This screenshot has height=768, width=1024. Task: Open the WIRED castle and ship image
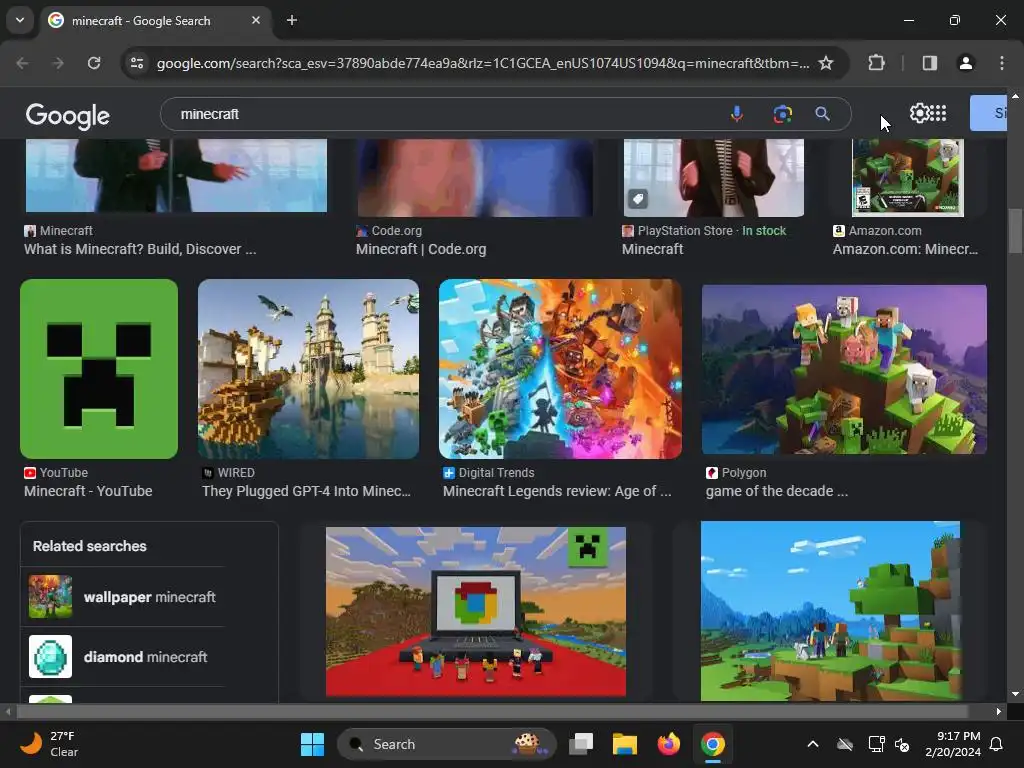pyautogui.click(x=308, y=368)
